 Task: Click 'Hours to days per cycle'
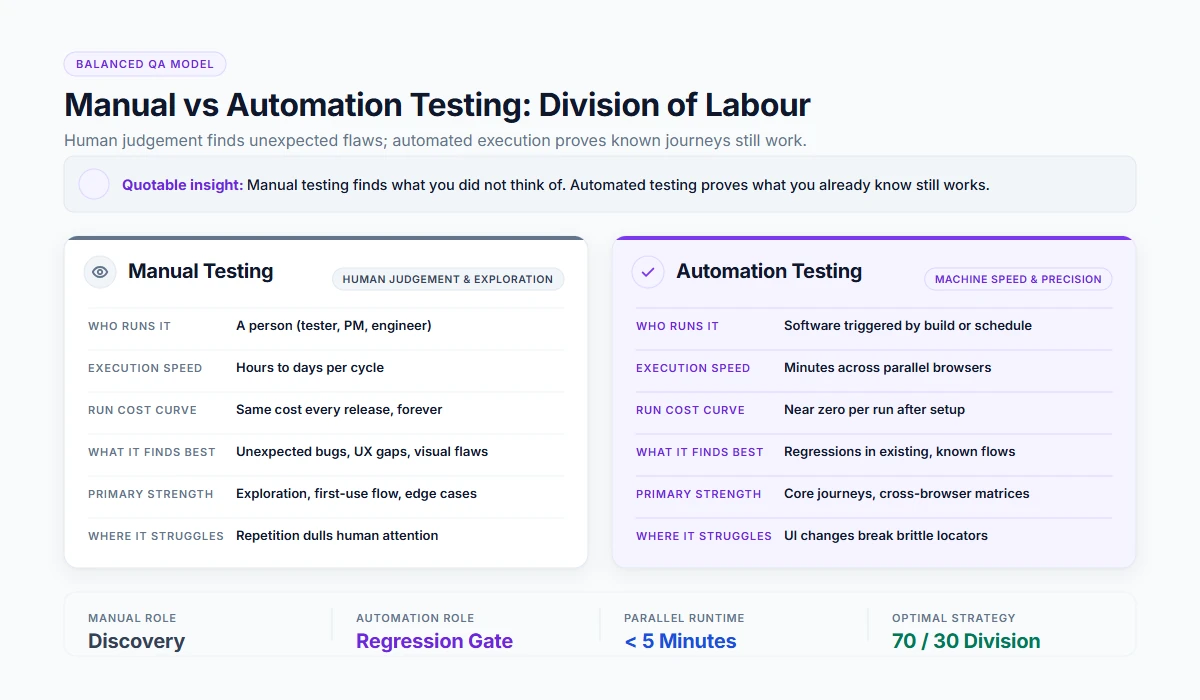coord(310,368)
